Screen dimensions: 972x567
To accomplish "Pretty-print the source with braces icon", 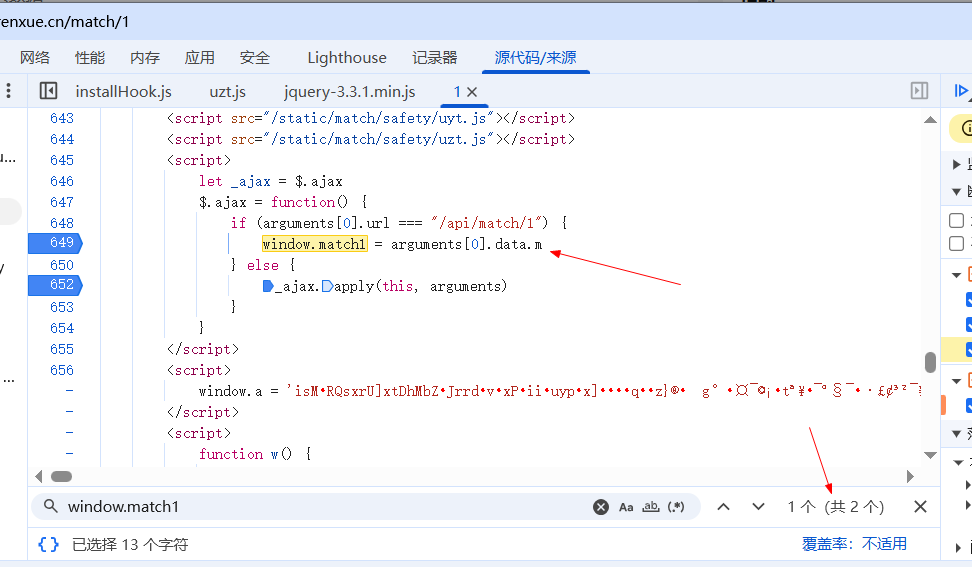I will [48, 544].
